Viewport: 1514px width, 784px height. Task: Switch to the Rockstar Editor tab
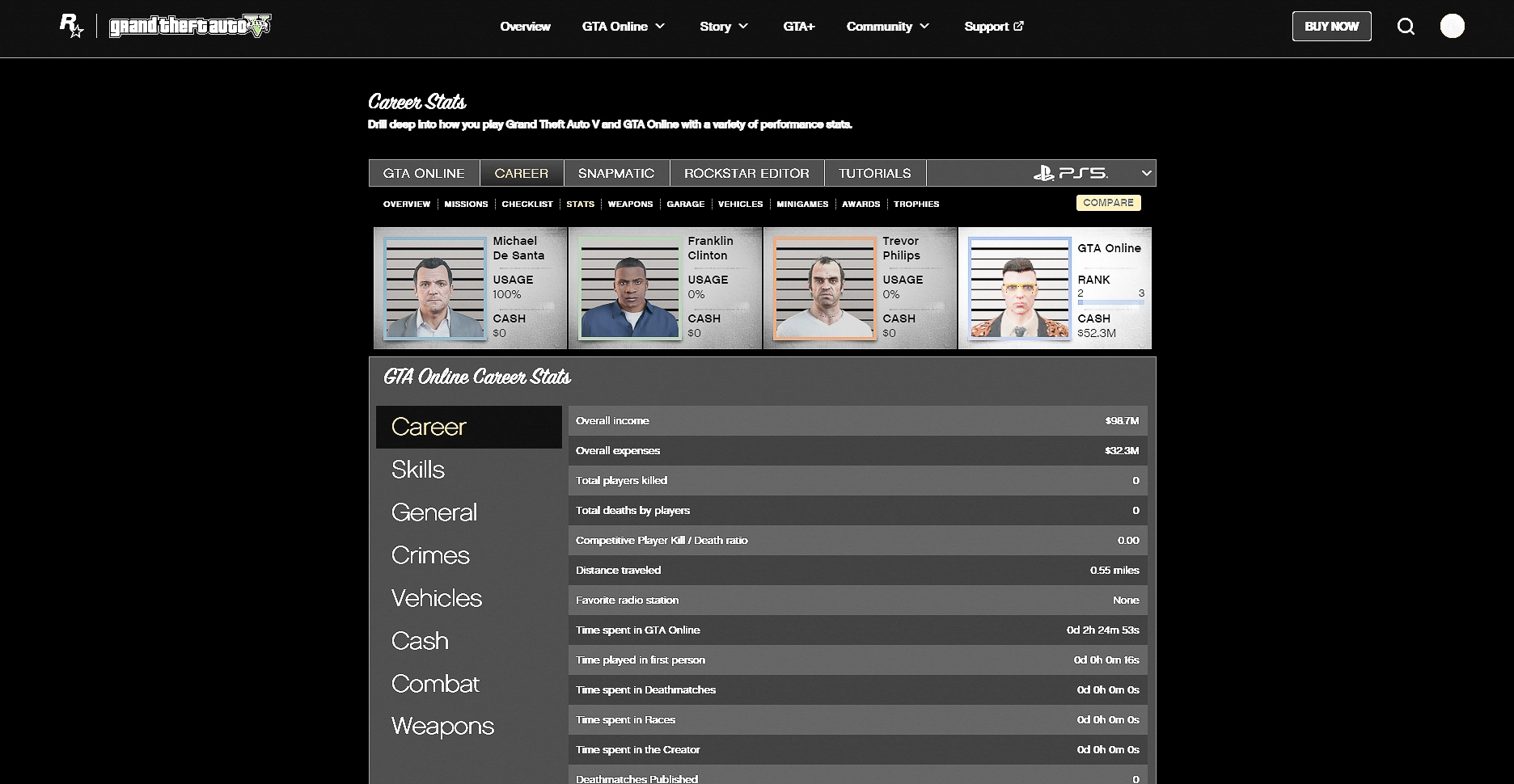tap(746, 173)
